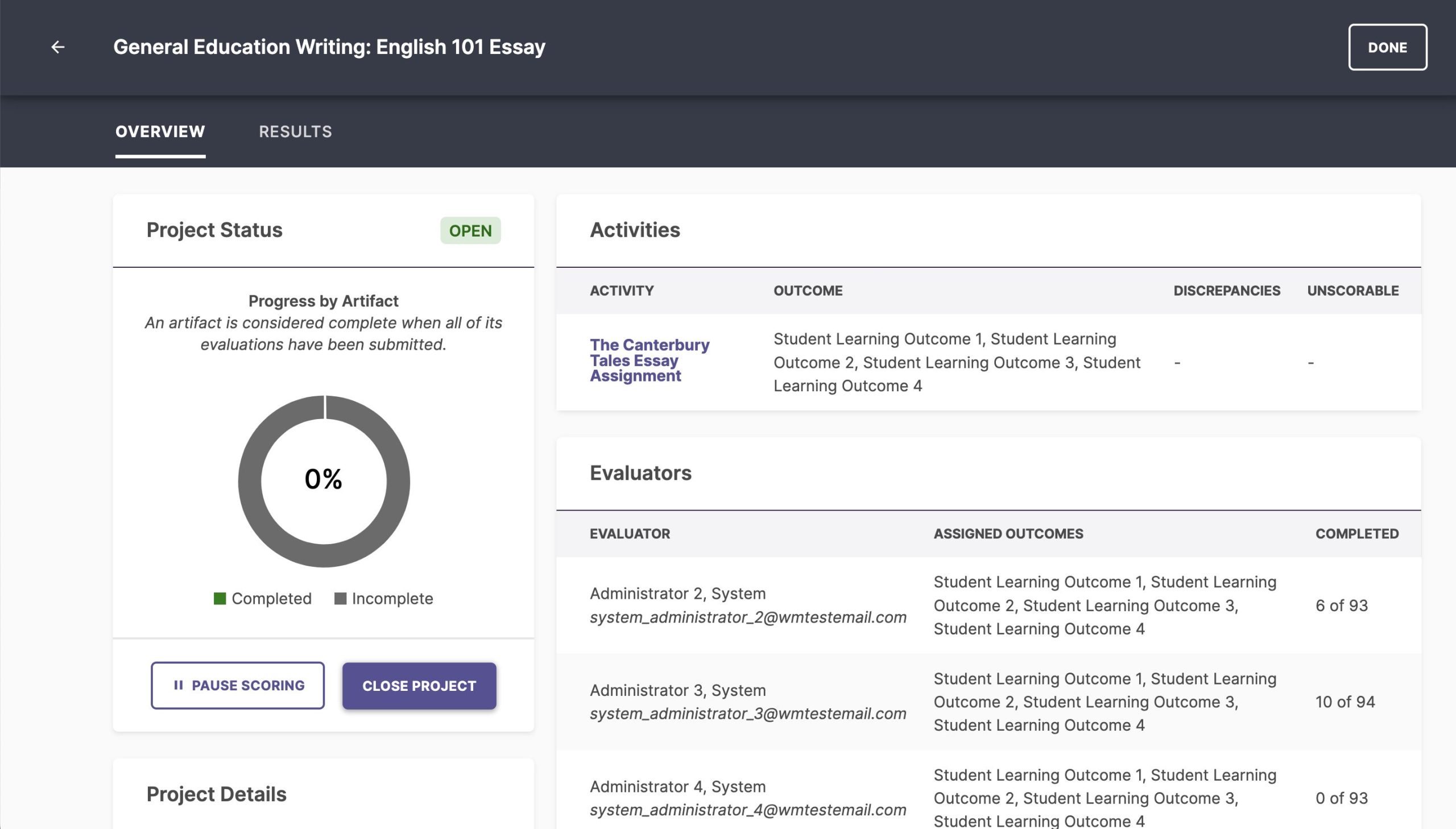This screenshot has height=829, width=1456.
Task: Click the back arrow navigation icon
Action: [58, 46]
